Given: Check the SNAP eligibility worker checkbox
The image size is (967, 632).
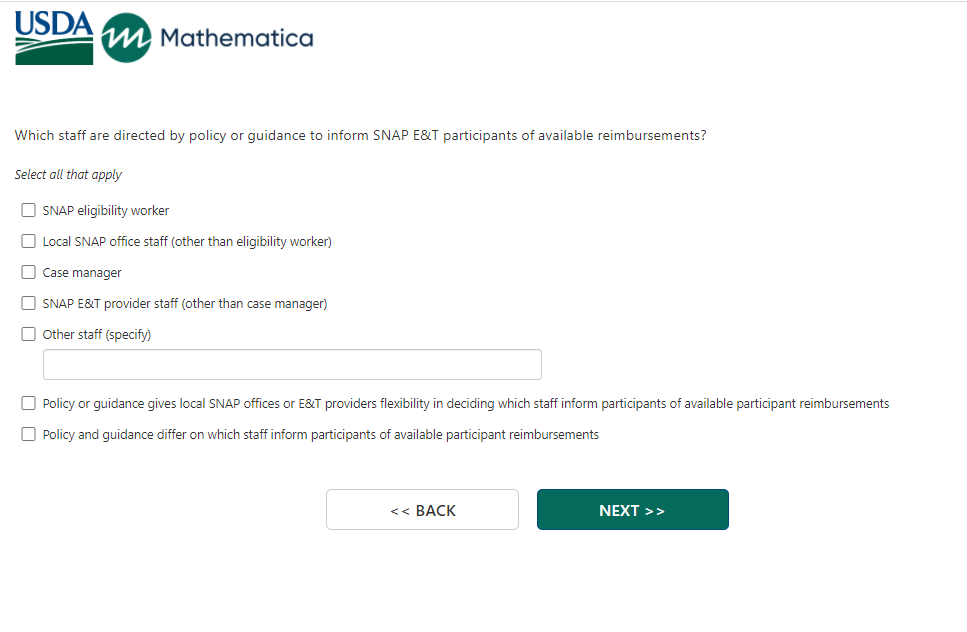Looking at the screenshot, I should tap(28, 210).
